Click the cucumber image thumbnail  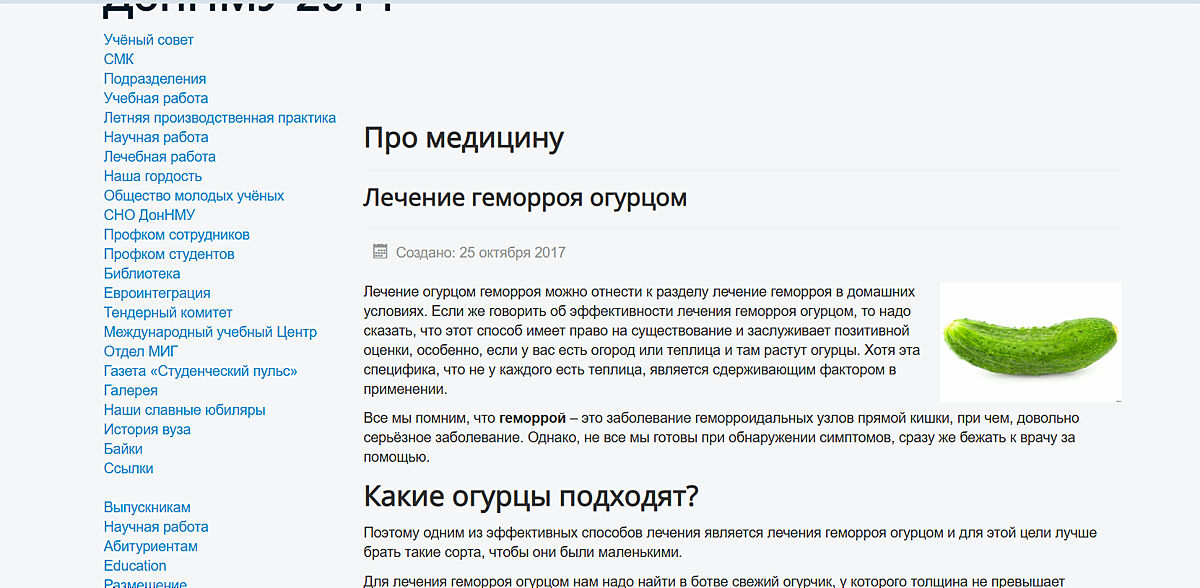(x=1030, y=342)
